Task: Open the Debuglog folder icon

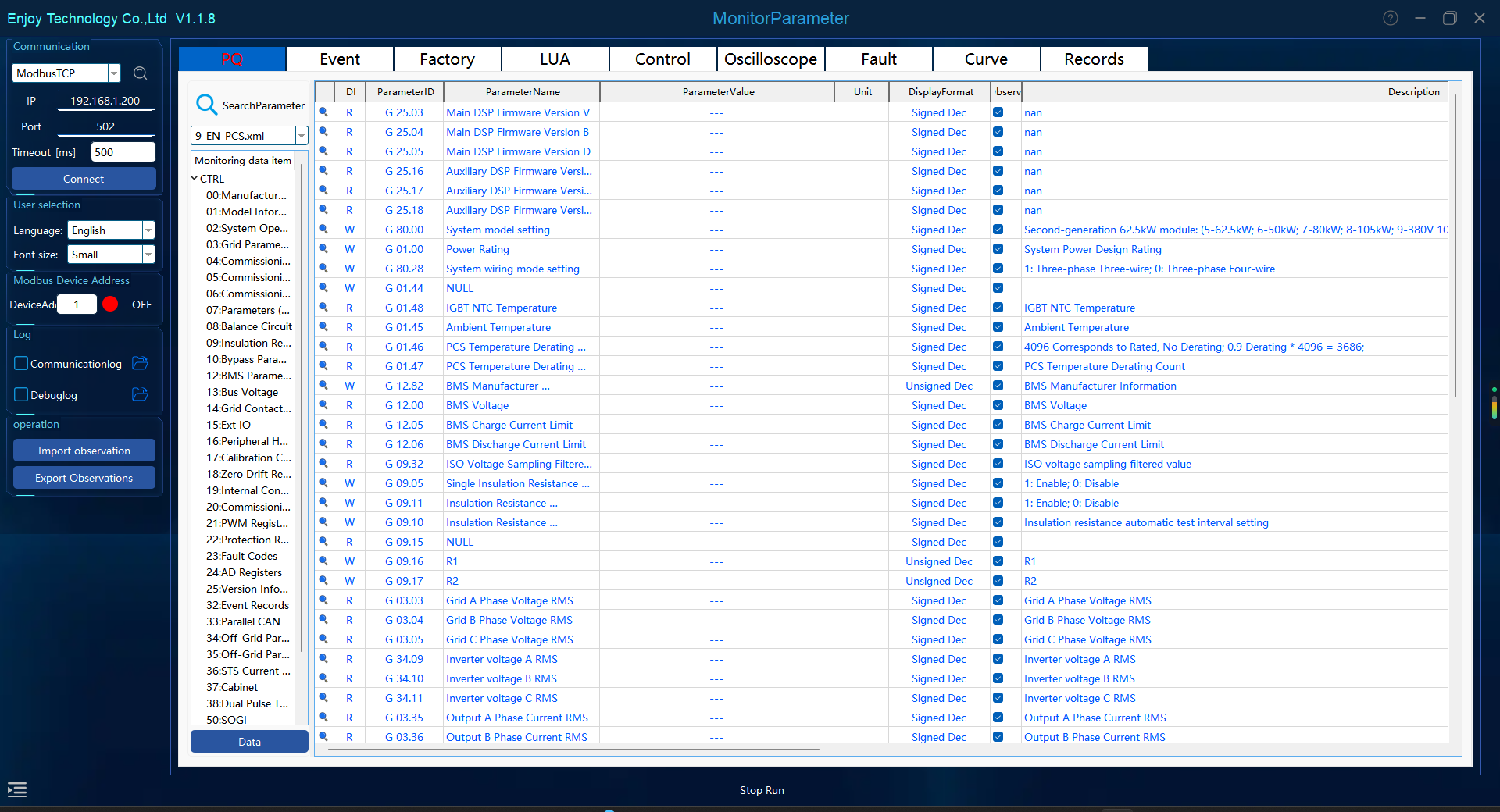Action: click(141, 394)
